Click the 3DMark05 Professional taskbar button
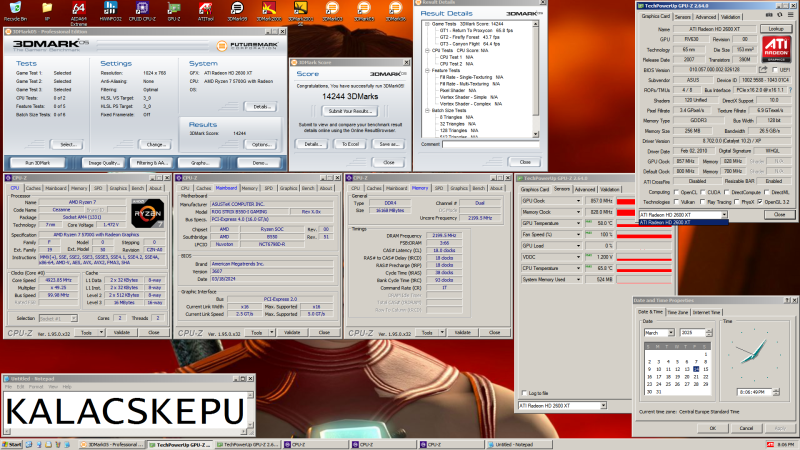Image resolution: width=800 pixels, height=450 pixels. 112,445
